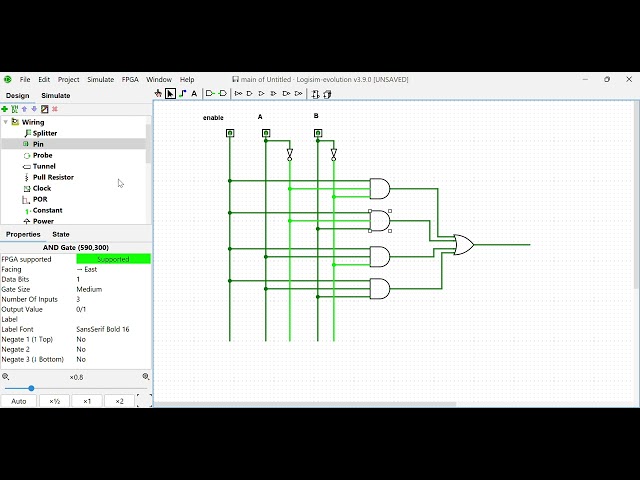The height and width of the screenshot is (480, 640).
Task: Click the zoom out magnifier icon
Action: (6, 377)
